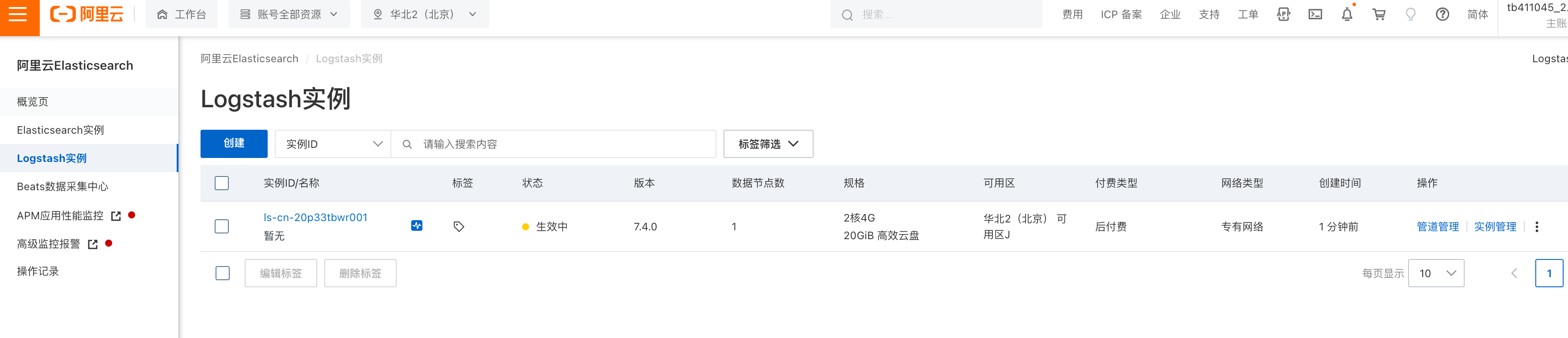Check the select-all header checkbox
This screenshot has width=1568, height=338.
222,183
